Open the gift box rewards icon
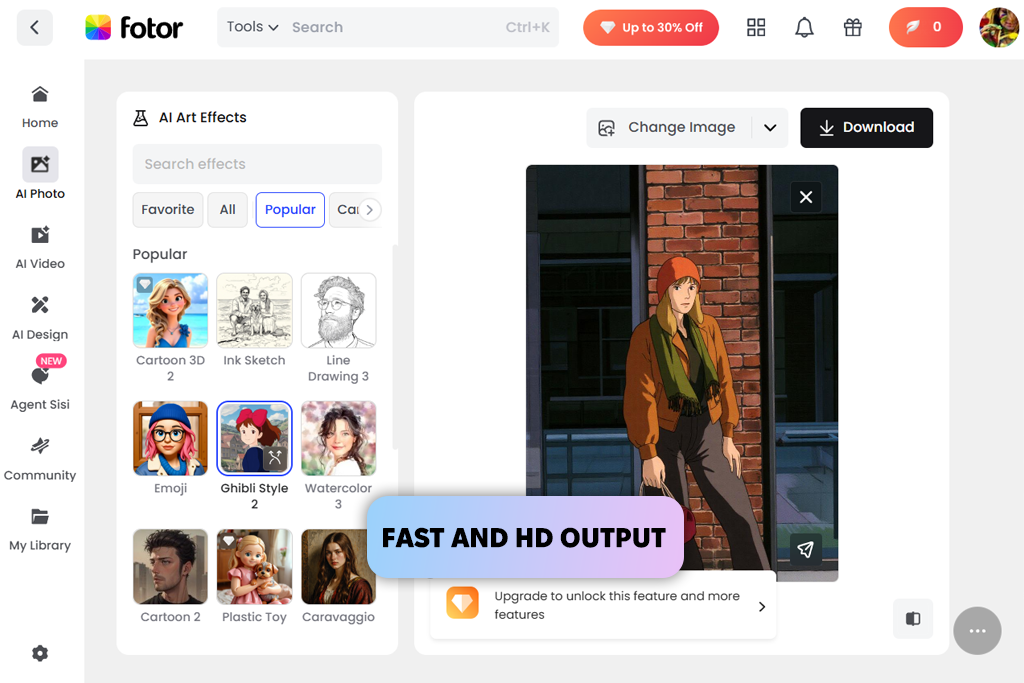This screenshot has width=1024, height=683. 852,27
